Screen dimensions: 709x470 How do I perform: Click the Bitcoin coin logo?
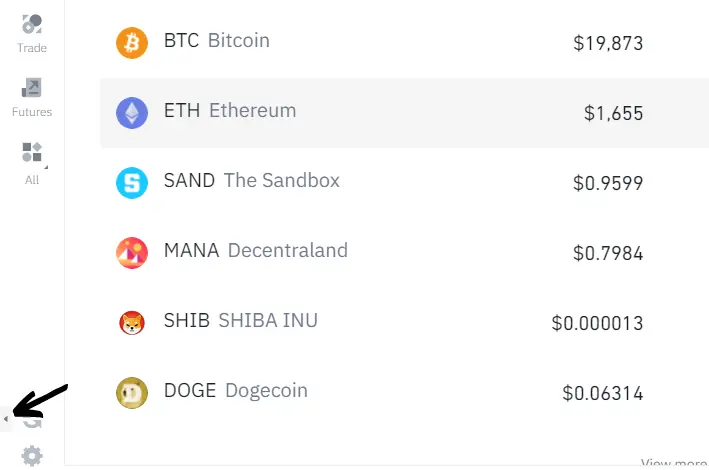132,43
